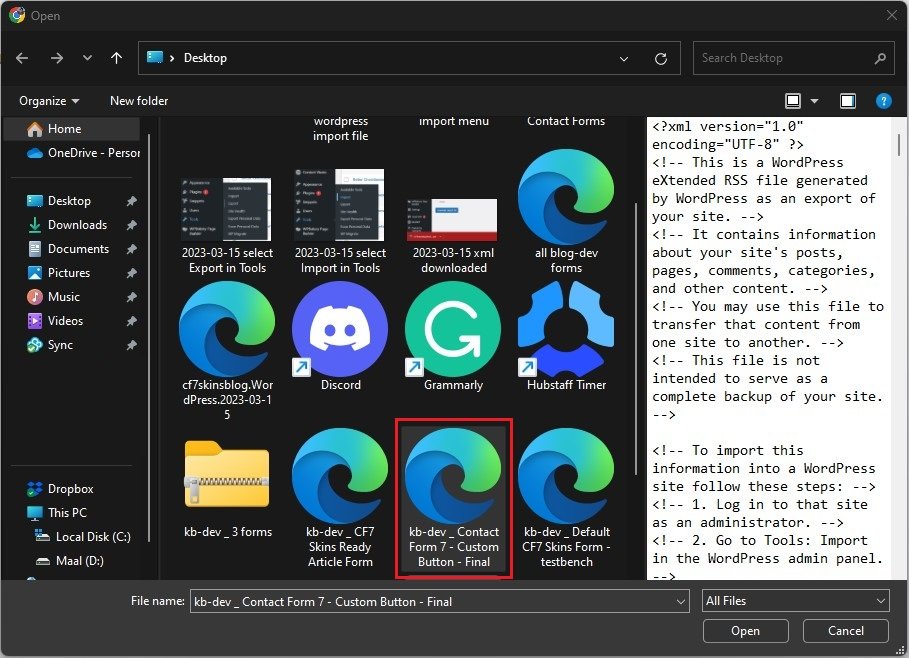Click the Help question mark icon
Image resolution: width=909 pixels, height=658 pixels.
coord(883,101)
